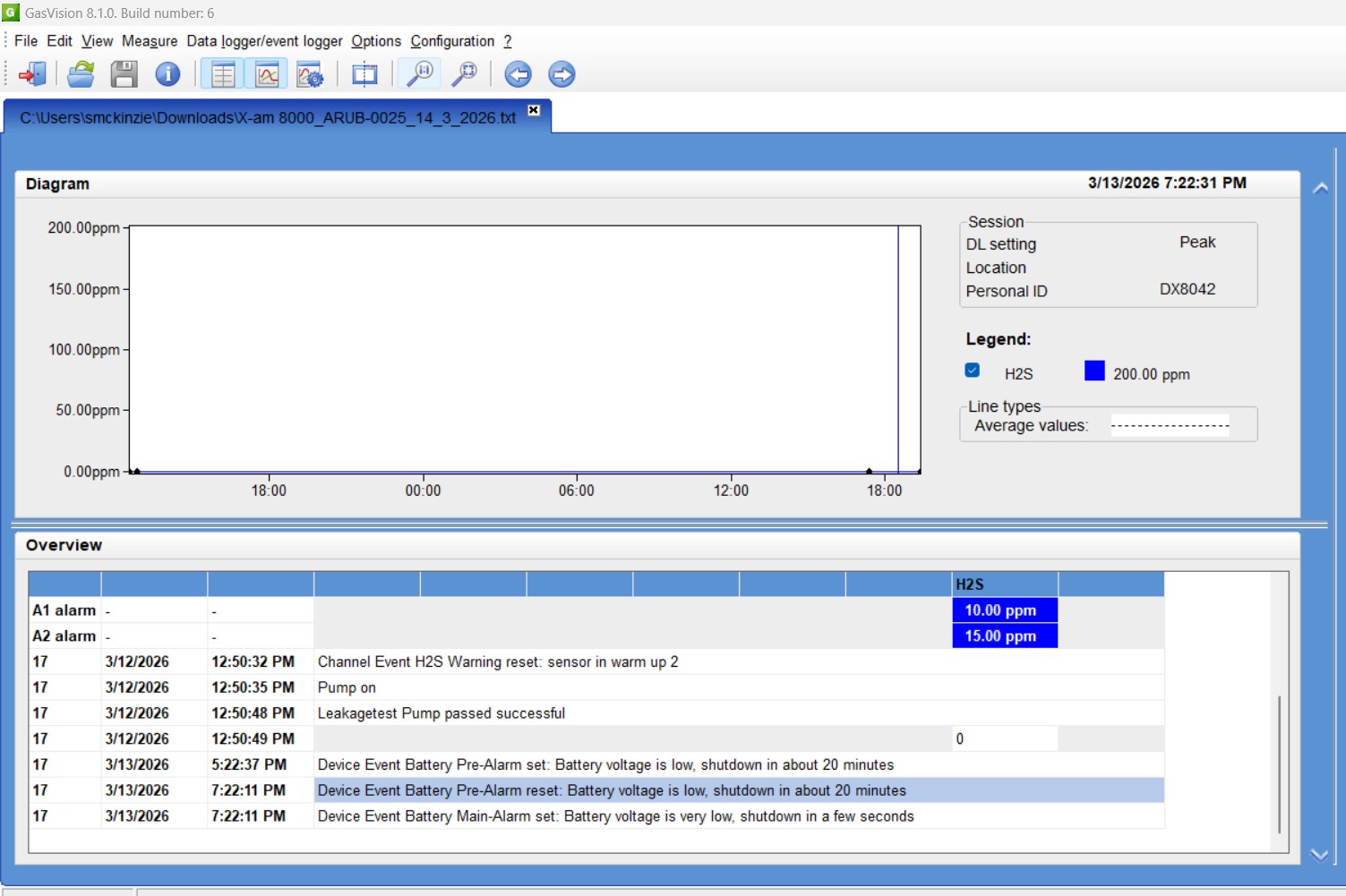This screenshot has width=1346, height=896.
Task: Close the X-am 8000 file tab
Action: coord(534,110)
